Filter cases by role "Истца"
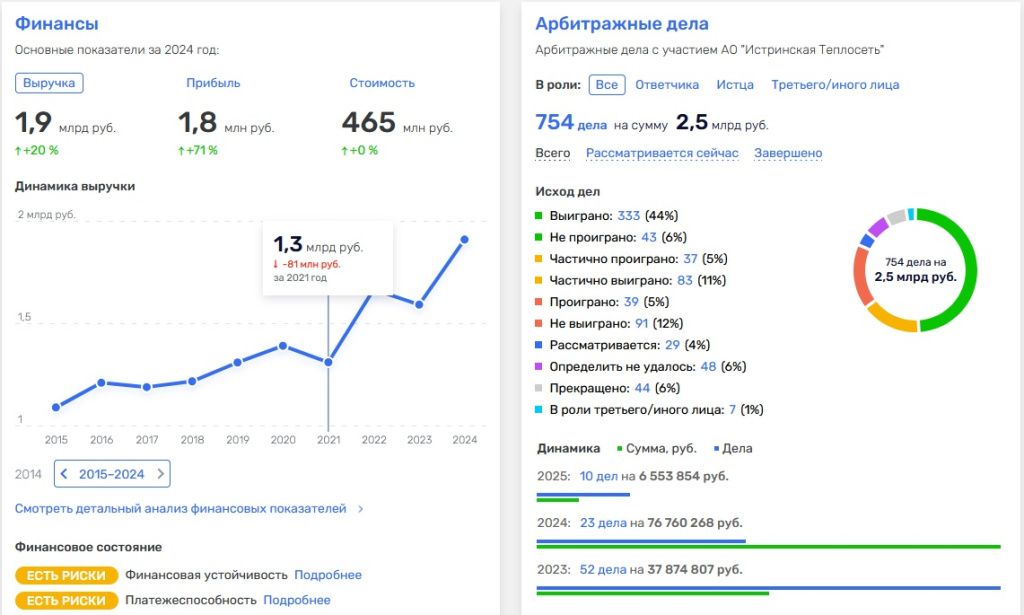The width and height of the screenshot is (1024, 615). [735, 85]
